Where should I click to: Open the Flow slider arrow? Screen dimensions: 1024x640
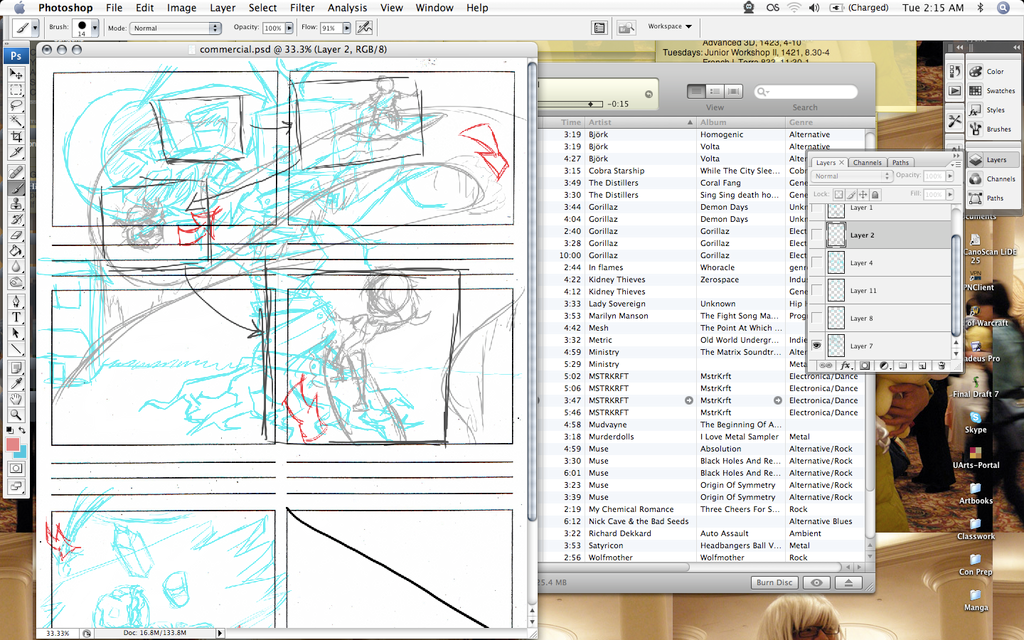pyautogui.click(x=346, y=28)
